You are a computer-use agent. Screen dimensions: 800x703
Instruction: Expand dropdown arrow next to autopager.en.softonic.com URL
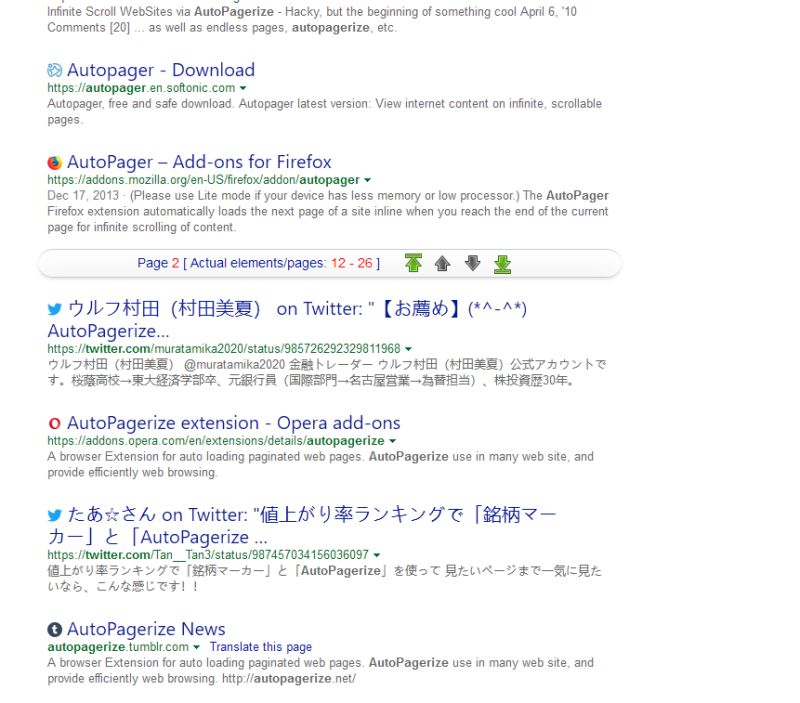pyautogui.click(x=243, y=88)
